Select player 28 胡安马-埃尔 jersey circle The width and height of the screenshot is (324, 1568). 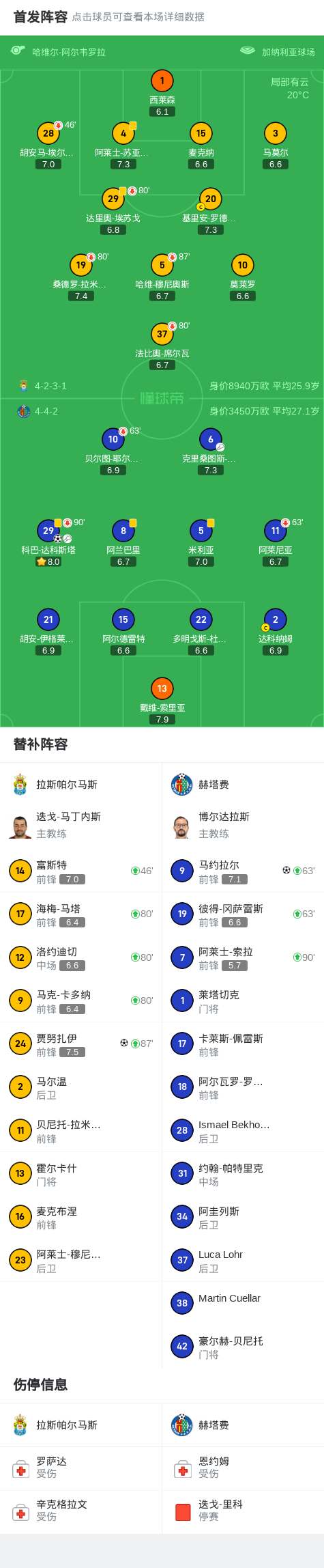click(x=48, y=133)
